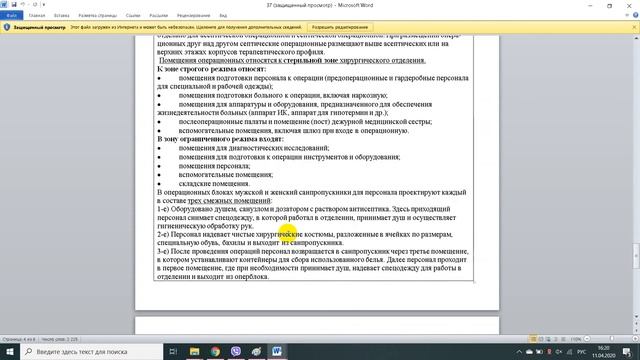Close the Protected View yellow message bar
This screenshot has height=360, width=640.
coord(634,27)
